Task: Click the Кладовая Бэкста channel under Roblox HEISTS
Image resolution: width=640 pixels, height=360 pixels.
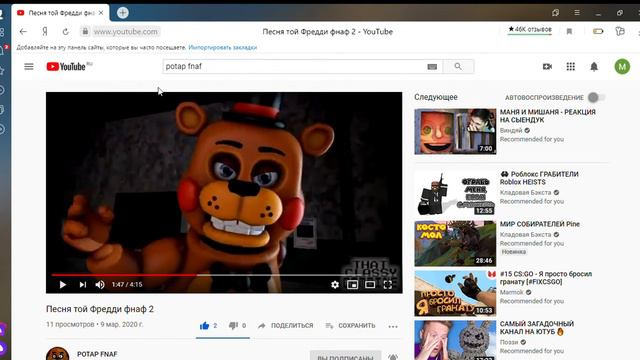Action: [x=525, y=192]
